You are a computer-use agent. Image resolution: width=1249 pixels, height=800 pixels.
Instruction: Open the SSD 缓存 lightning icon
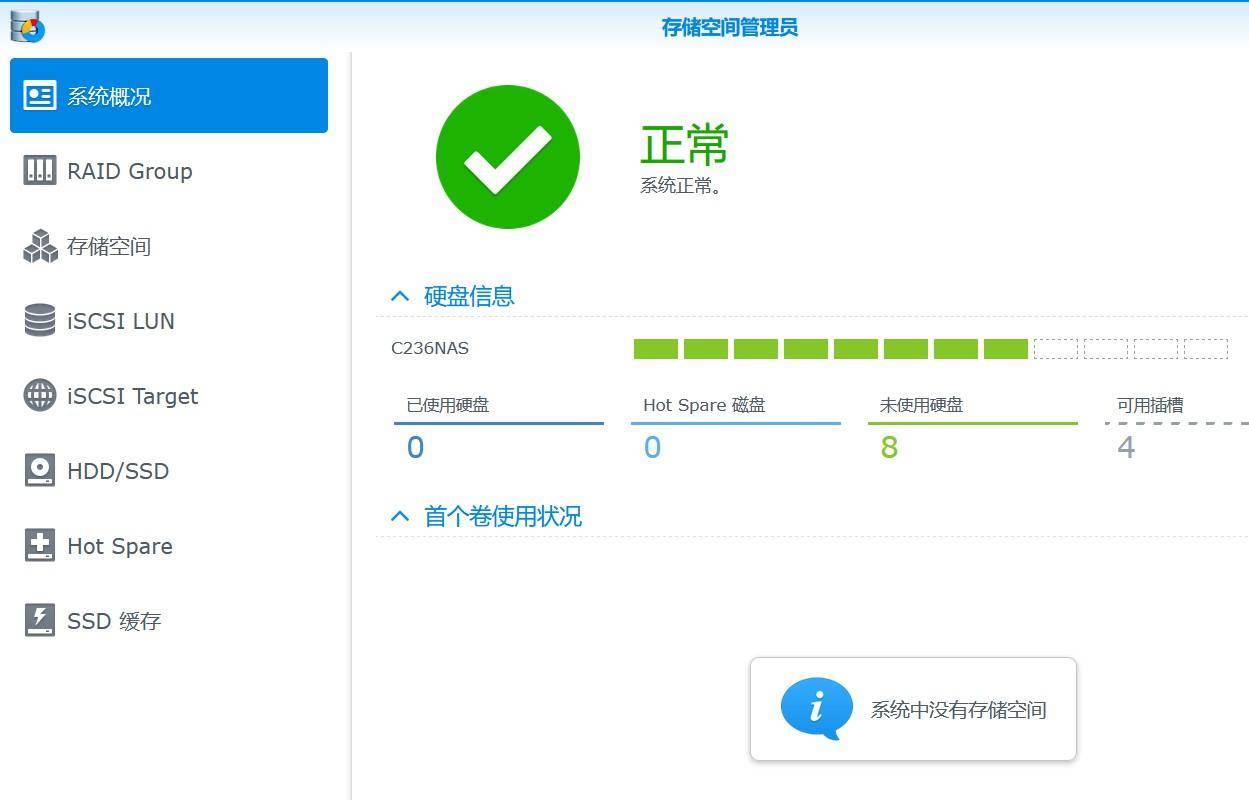click(39, 620)
